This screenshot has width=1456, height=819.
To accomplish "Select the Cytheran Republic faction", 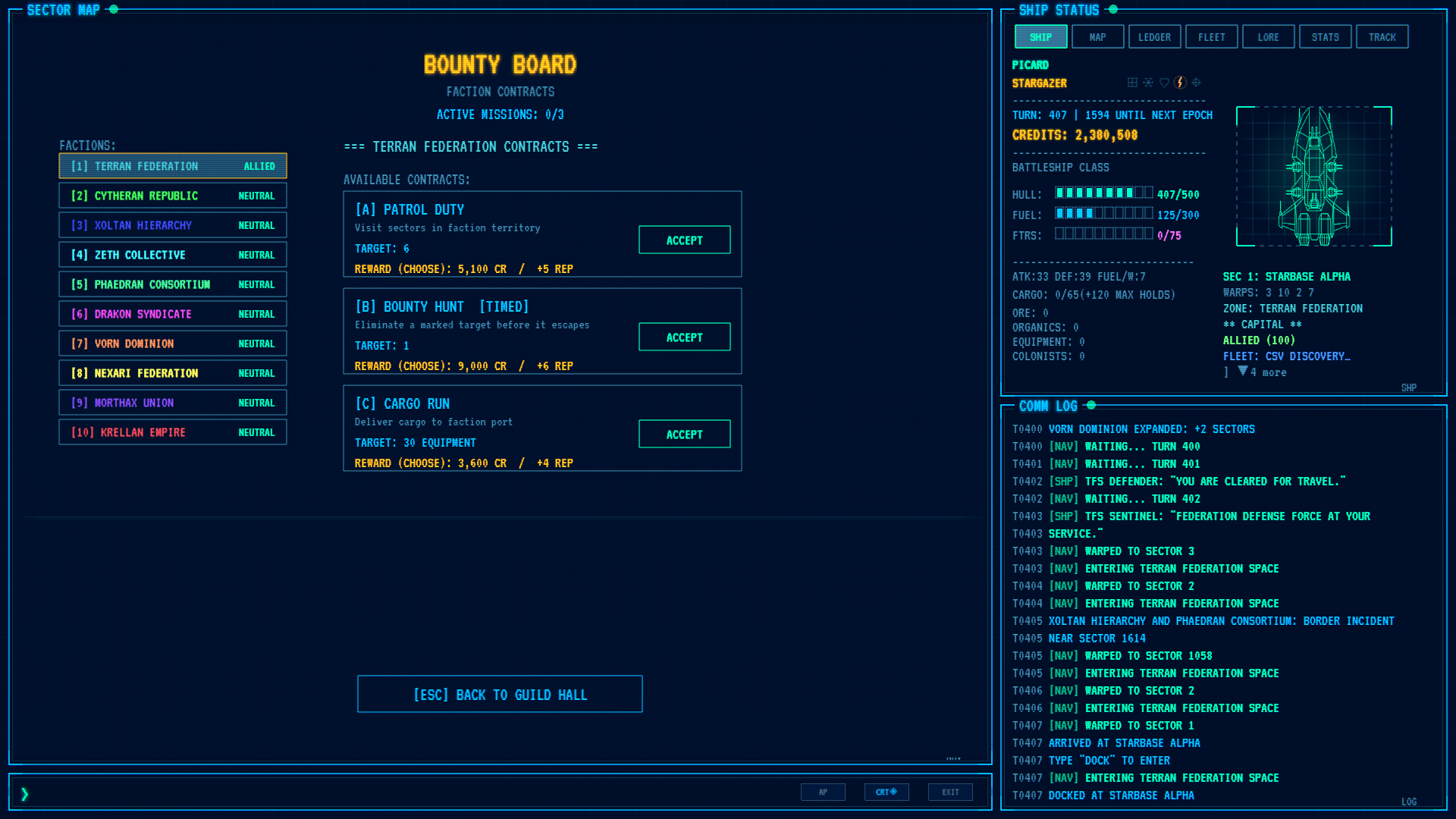I will pos(173,196).
